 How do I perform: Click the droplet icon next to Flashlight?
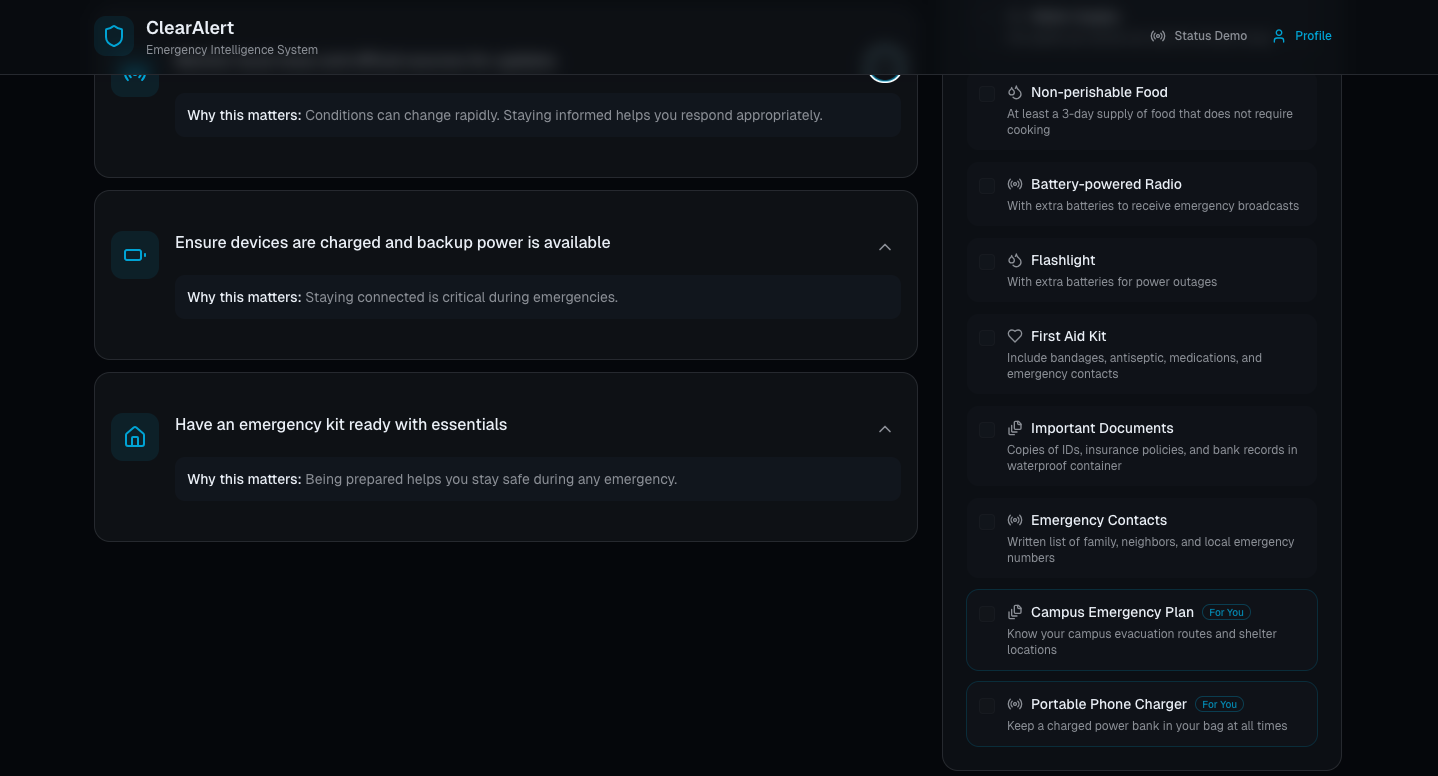tap(1015, 260)
